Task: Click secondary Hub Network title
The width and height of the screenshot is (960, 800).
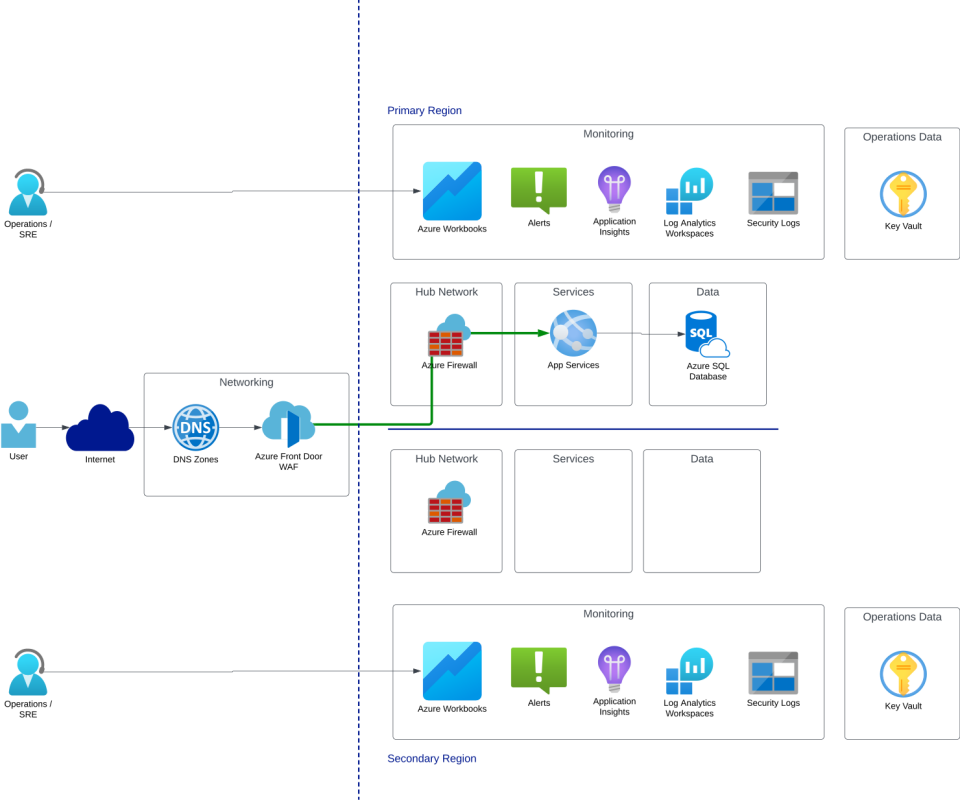Action: click(446, 458)
